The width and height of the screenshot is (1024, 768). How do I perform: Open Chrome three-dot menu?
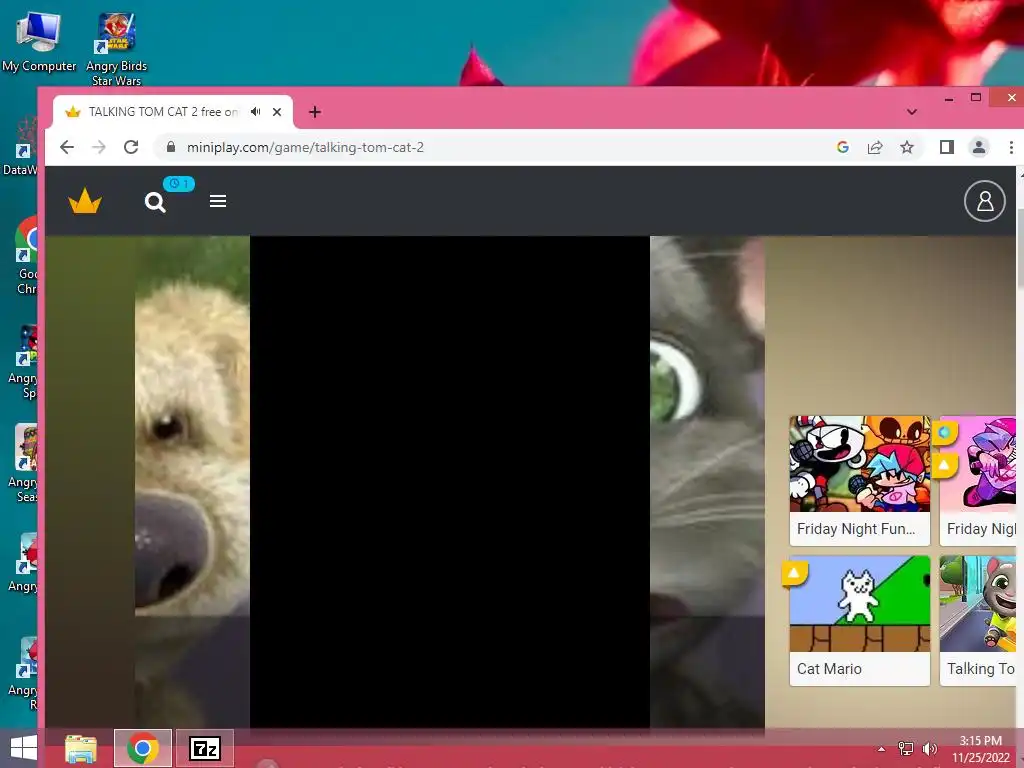[1011, 147]
